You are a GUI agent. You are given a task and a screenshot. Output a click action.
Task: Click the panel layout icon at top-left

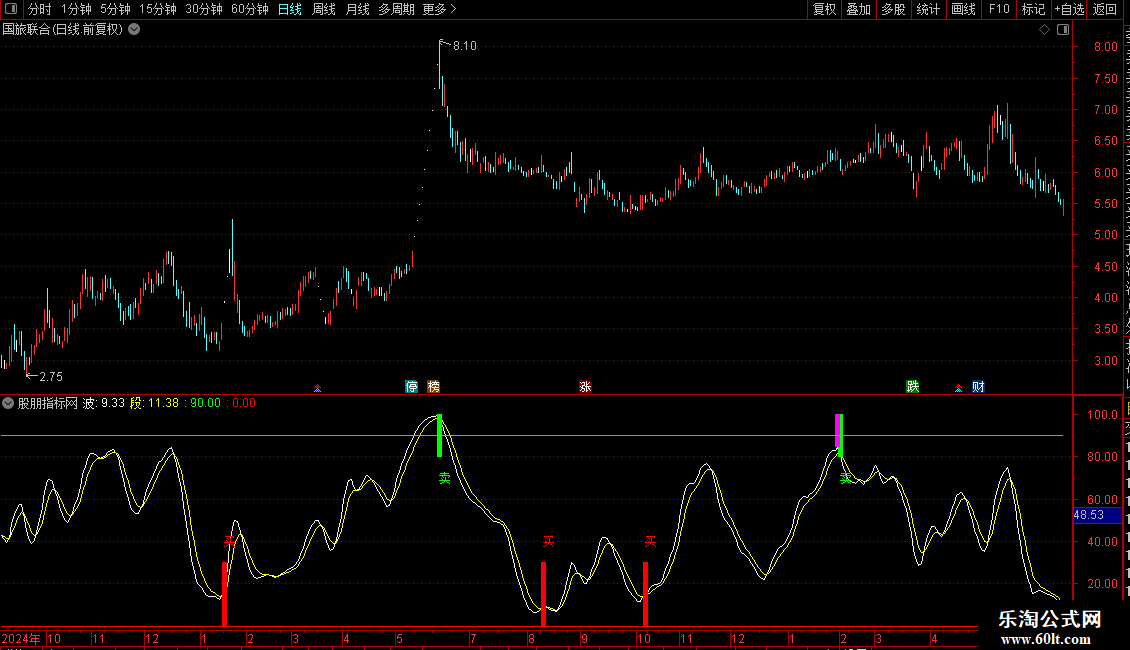11,9
